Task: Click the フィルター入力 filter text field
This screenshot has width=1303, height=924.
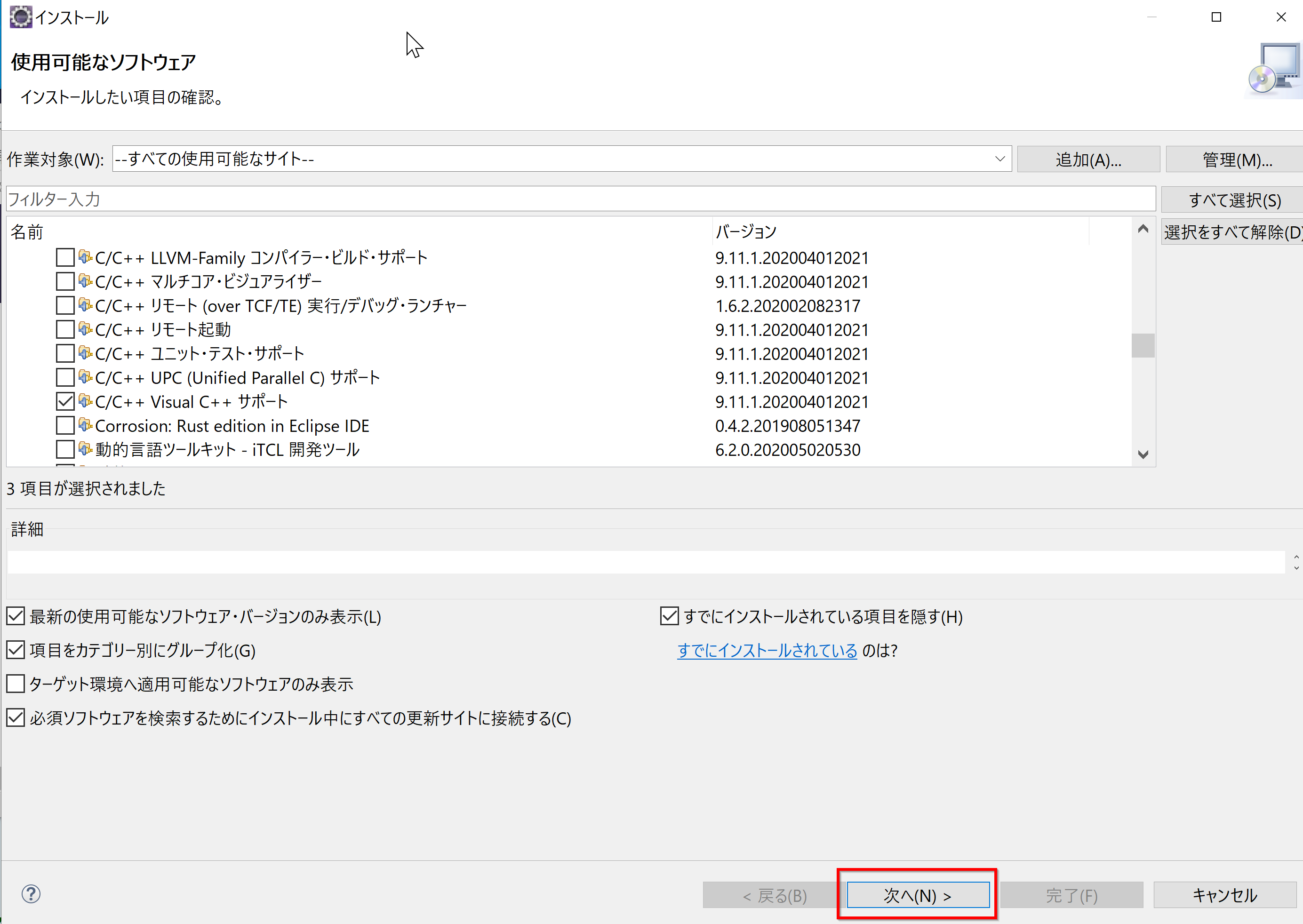Action: pos(580,199)
